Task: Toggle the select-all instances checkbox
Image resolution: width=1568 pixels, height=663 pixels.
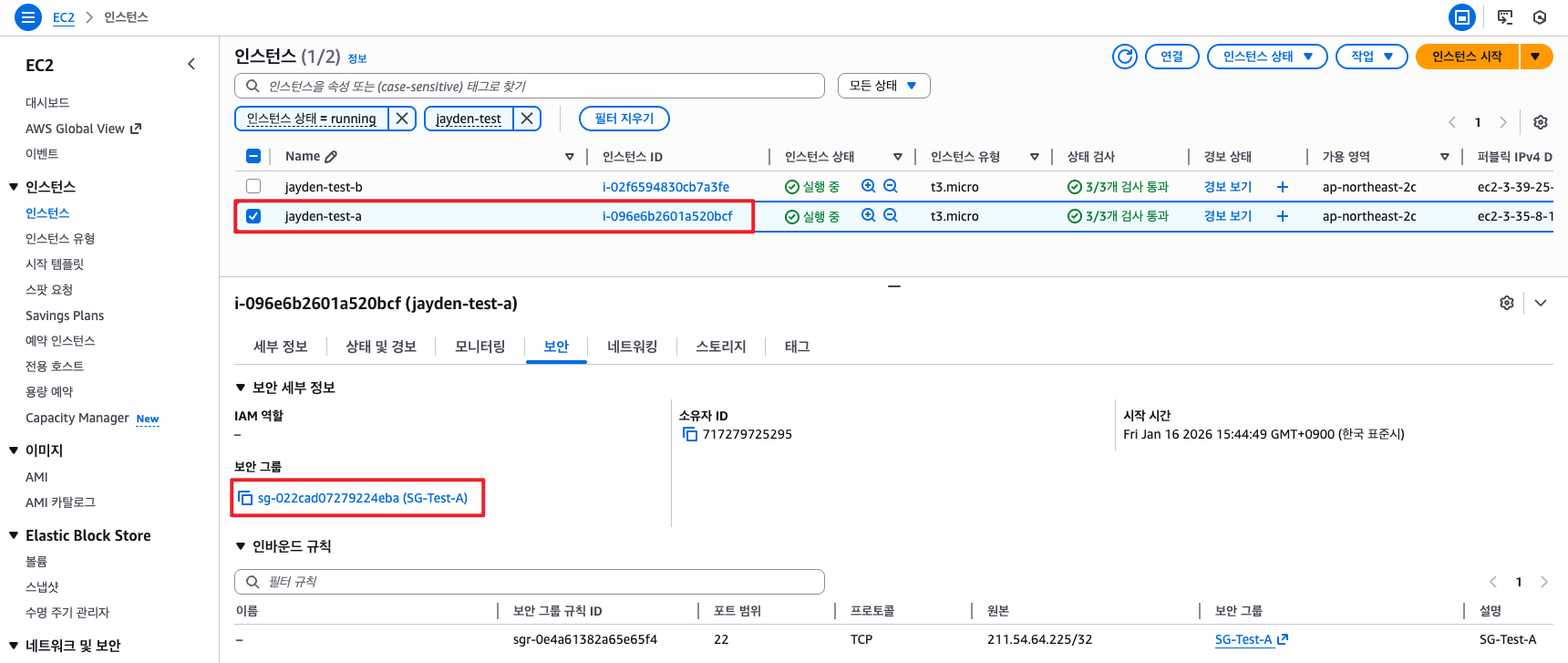Action: tap(253, 156)
